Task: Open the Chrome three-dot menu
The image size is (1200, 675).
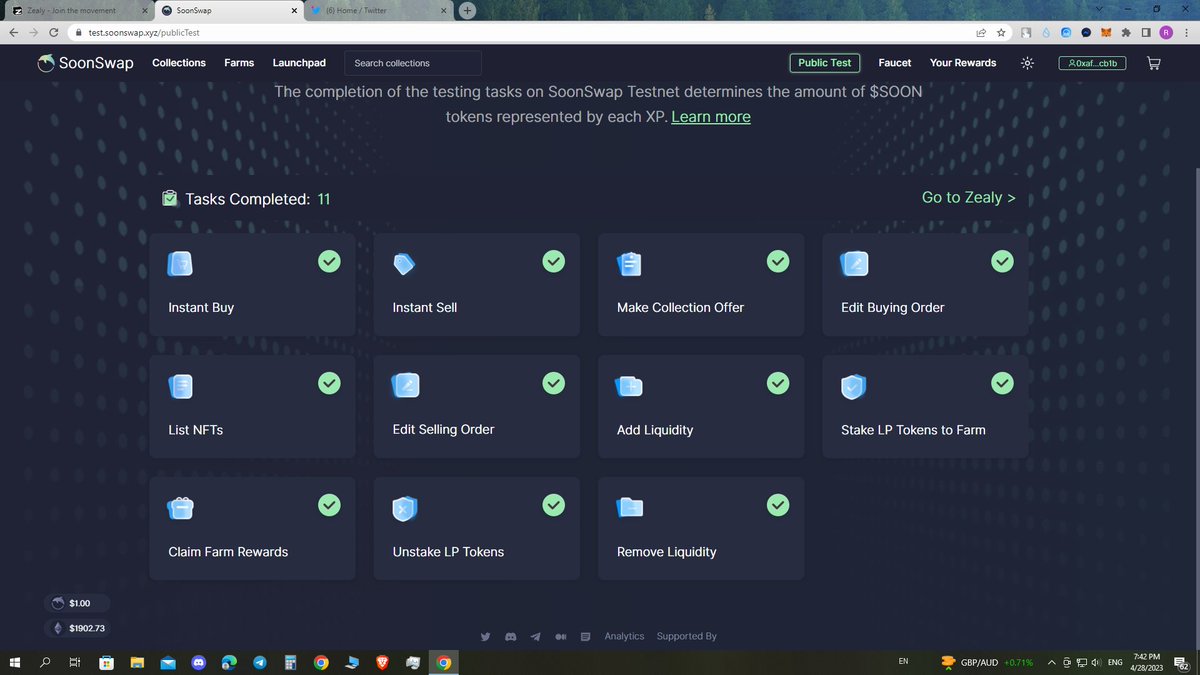Action: tap(1186, 32)
